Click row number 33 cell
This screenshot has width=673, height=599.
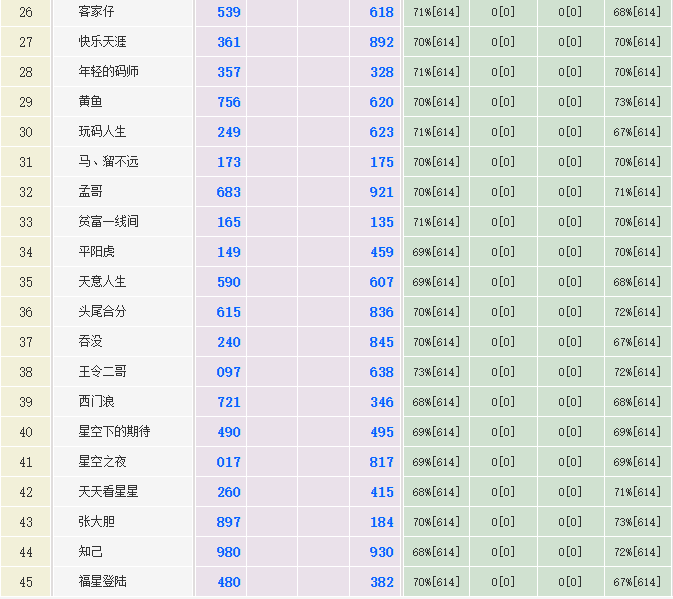26,222
